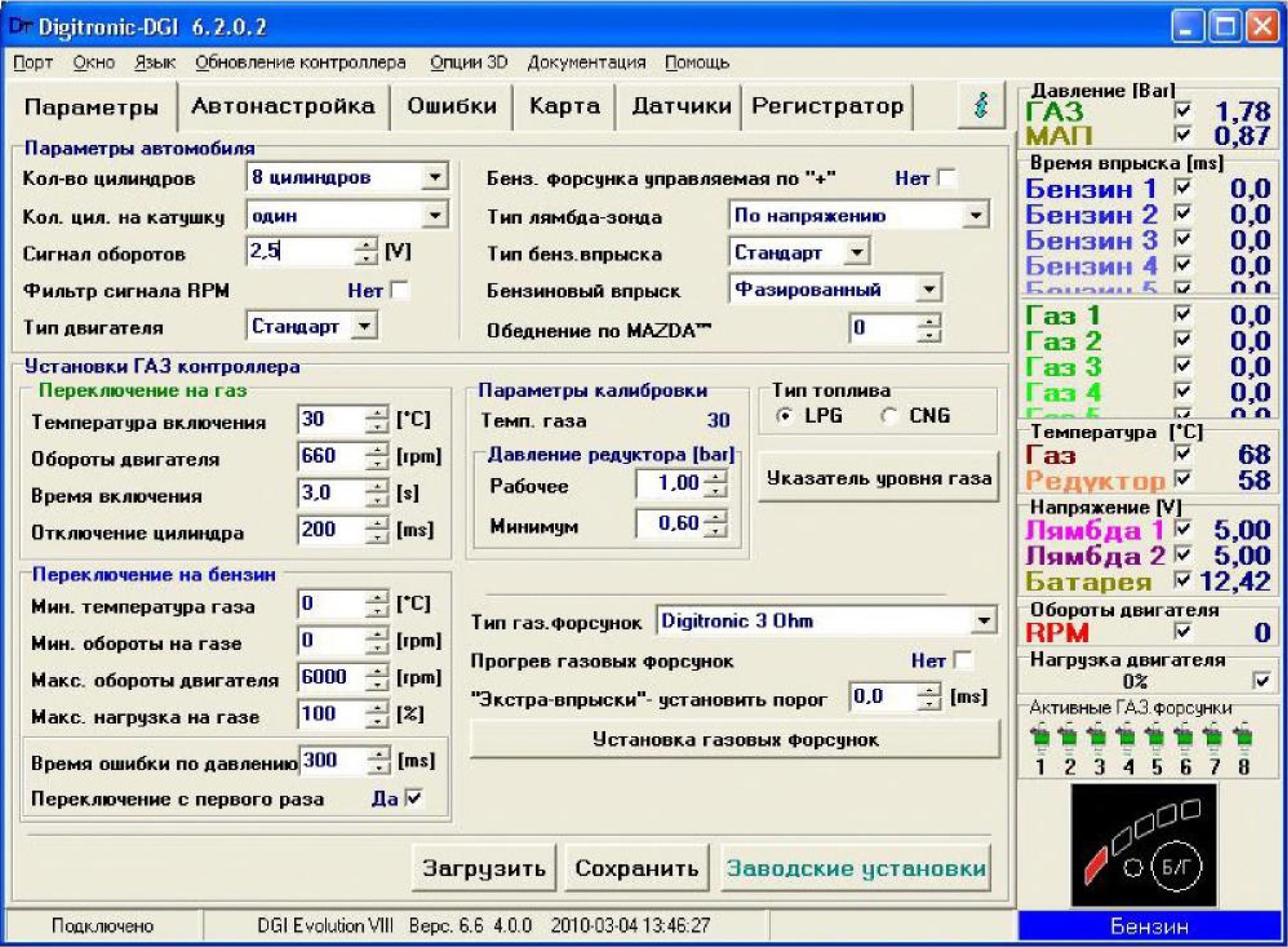The height and width of the screenshot is (947, 1288).
Task: Click the Бензин fuel status indicator bar
Action: click(1150, 926)
